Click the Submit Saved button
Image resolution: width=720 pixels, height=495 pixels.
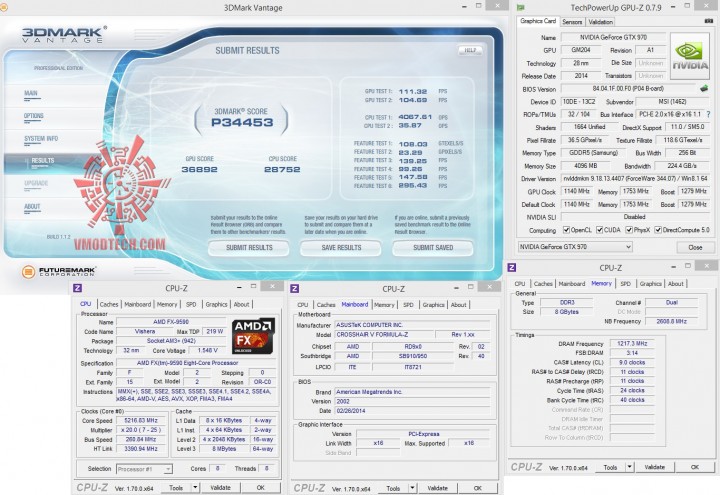pos(433,248)
